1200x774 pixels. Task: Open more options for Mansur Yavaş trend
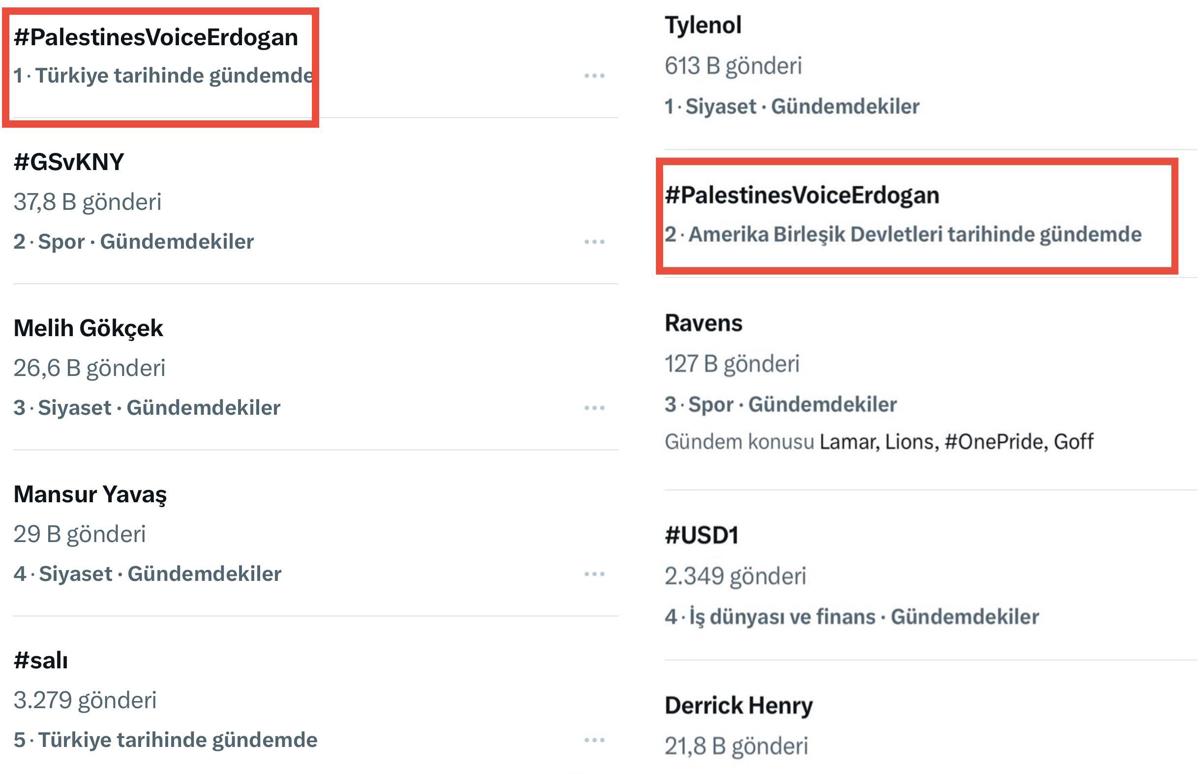pos(595,574)
